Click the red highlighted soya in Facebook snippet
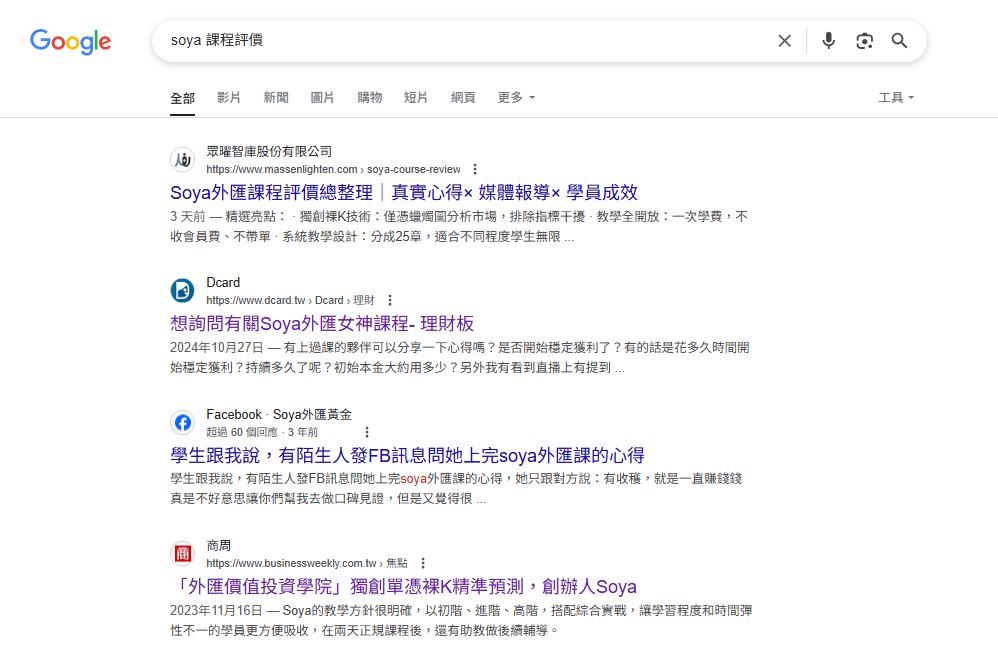 coord(413,478)
